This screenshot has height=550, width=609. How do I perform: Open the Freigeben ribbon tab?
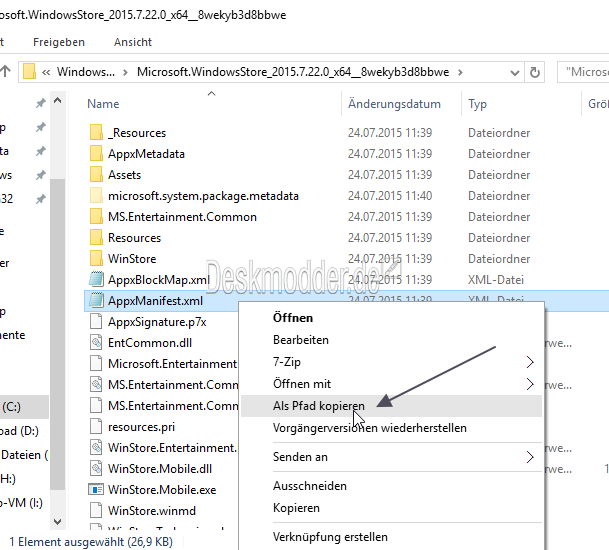(59, 42)
